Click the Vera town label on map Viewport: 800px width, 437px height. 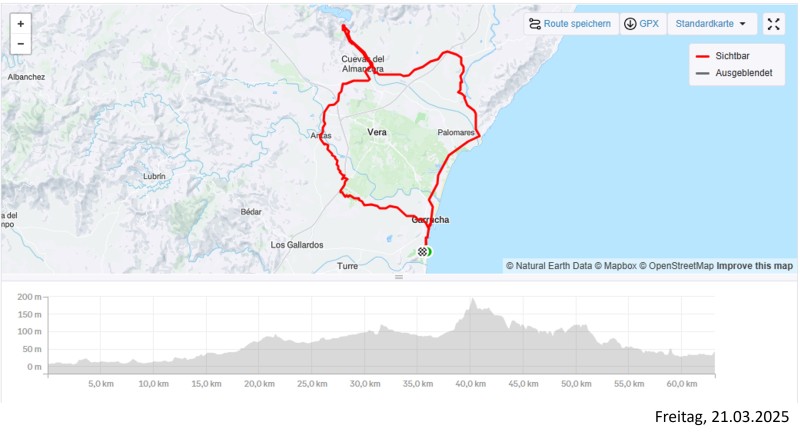coord(377,132)
